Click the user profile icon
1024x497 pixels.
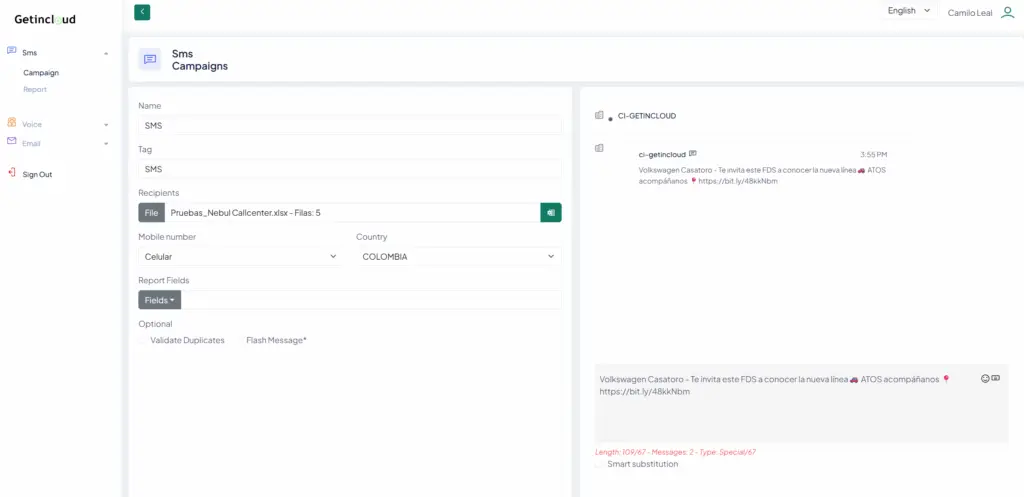coord(1007,12)
